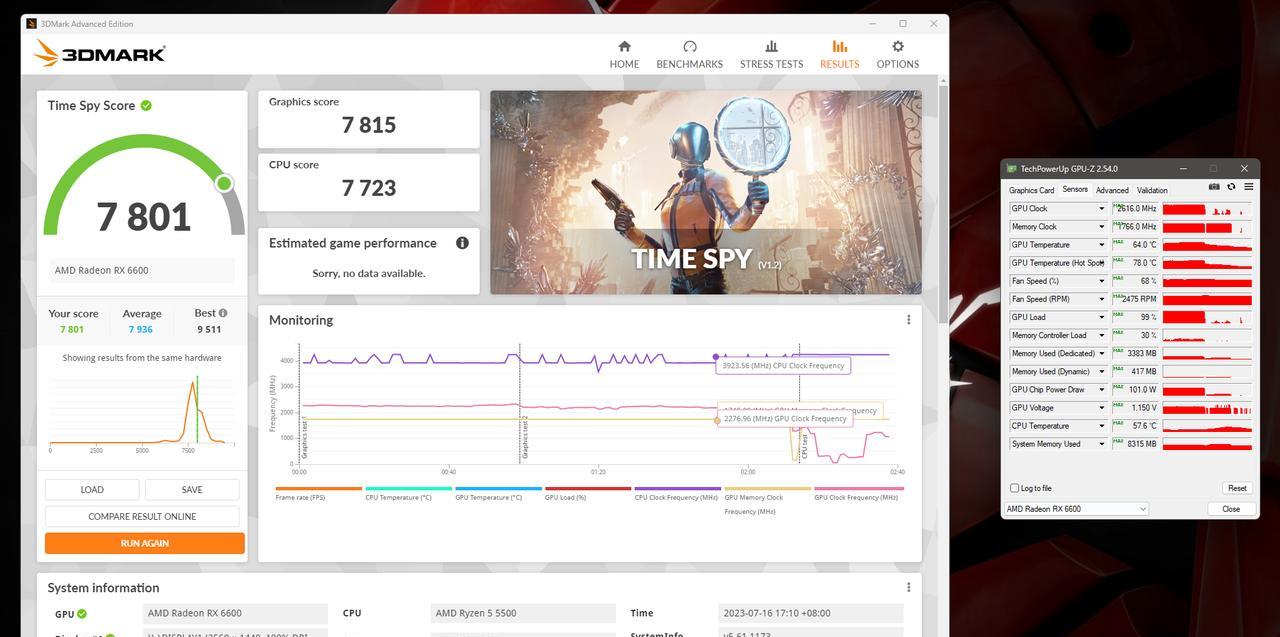Open the GPU-Z hamburger menu
1280x637 pixels.
1248,187
